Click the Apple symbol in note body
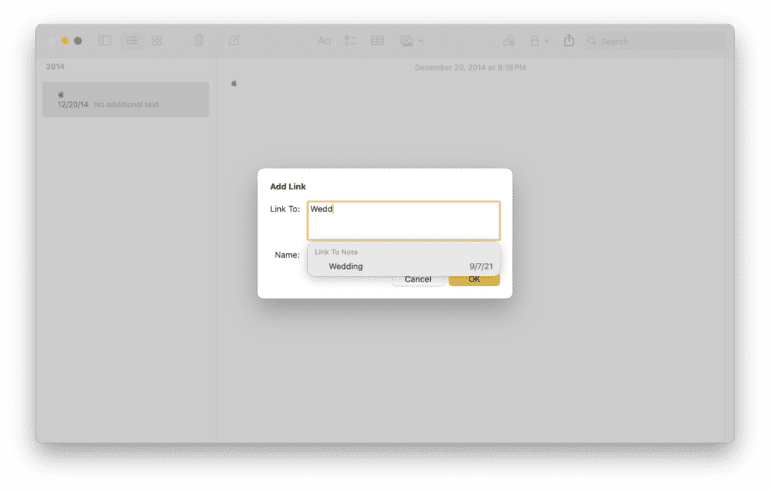Viewport: 770px width, 490px height. pos(234,83)
